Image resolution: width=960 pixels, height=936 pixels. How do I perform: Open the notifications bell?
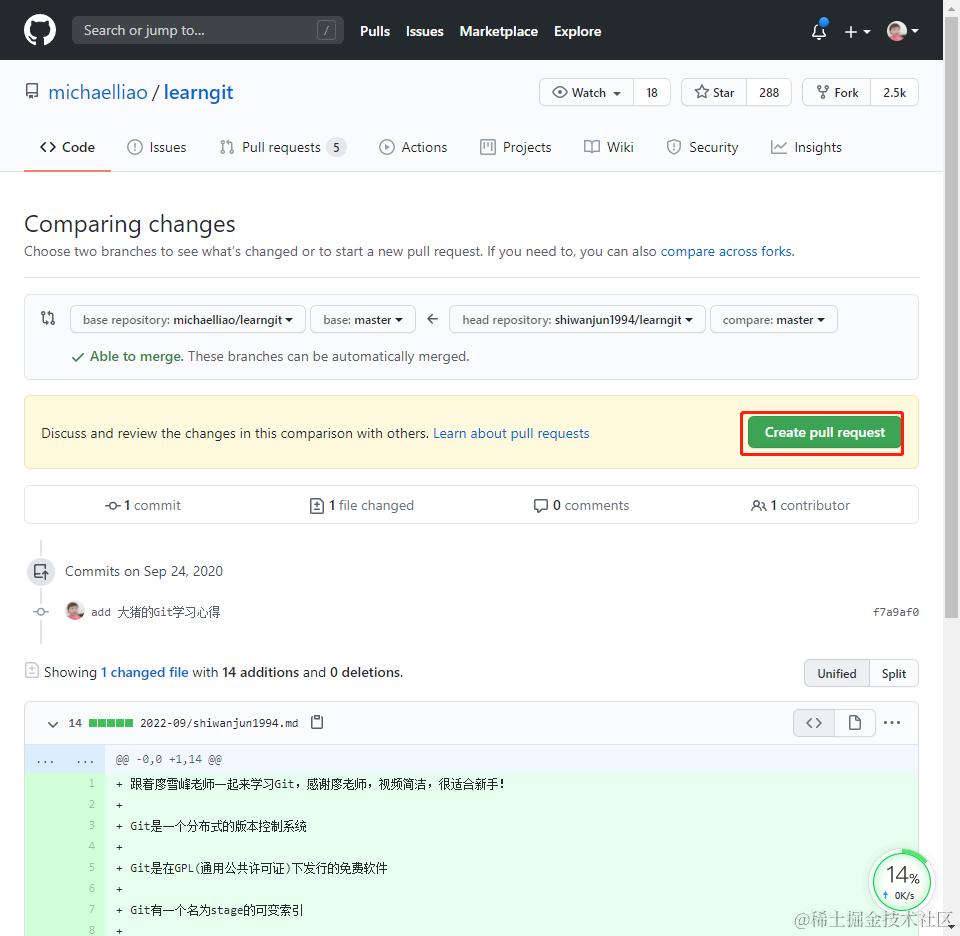tap(819, 31)
